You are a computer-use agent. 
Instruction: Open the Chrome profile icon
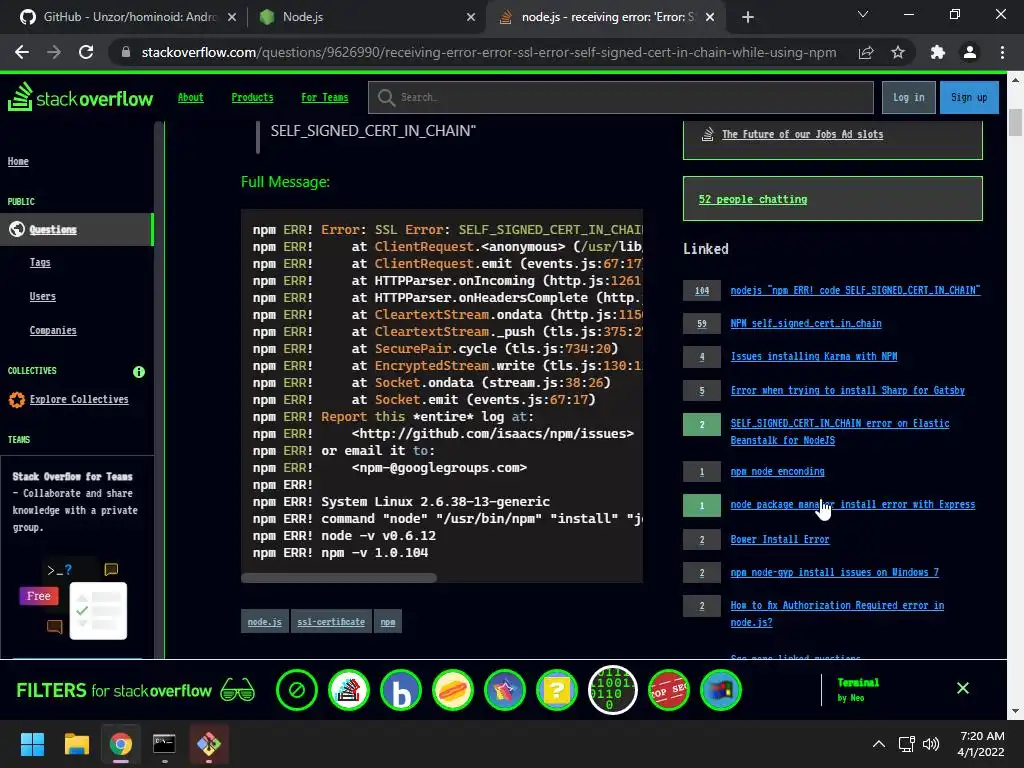[970, 52]
